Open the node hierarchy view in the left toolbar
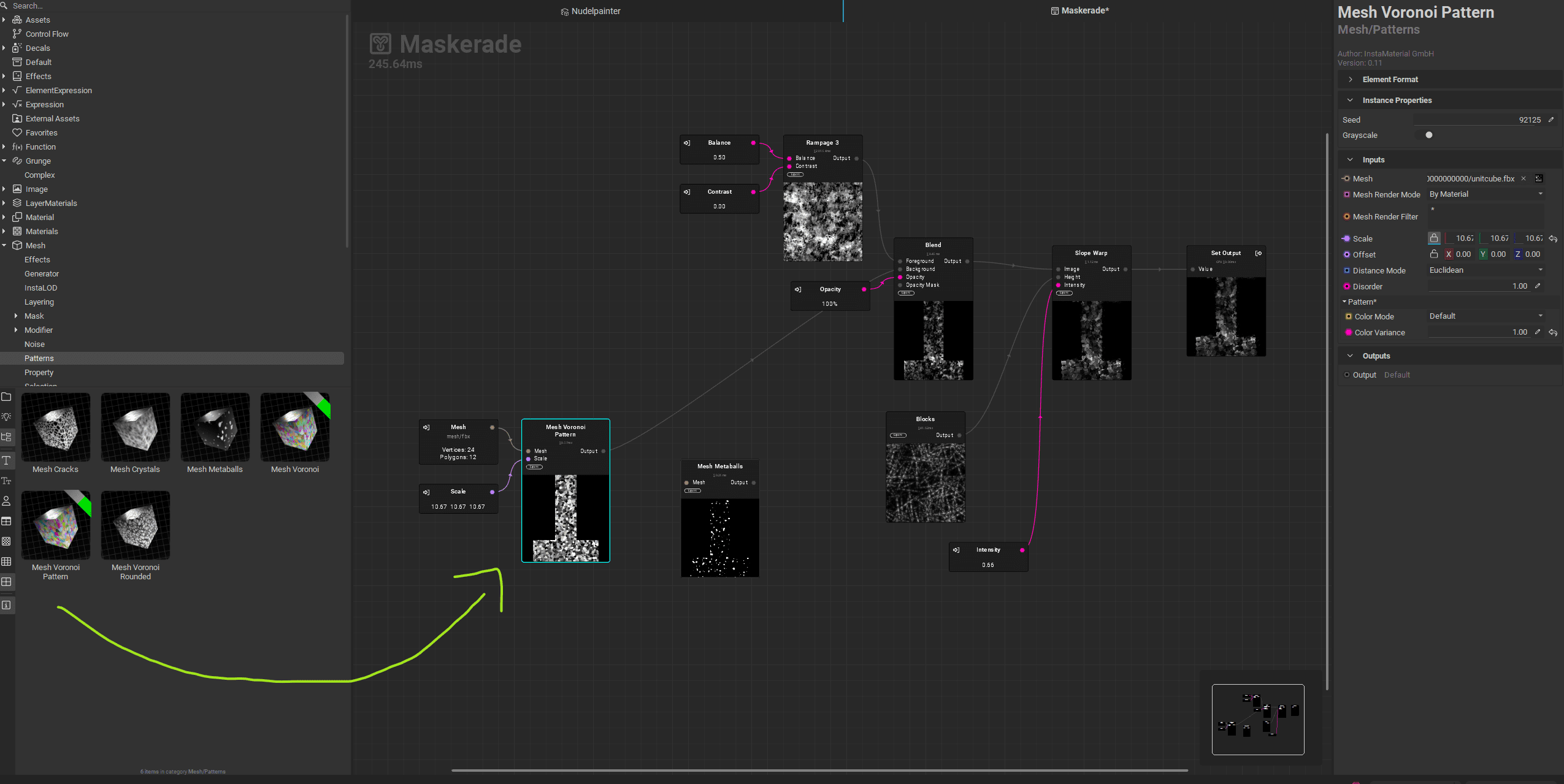This screenshot has height=784, width=1564. [7, 437]
